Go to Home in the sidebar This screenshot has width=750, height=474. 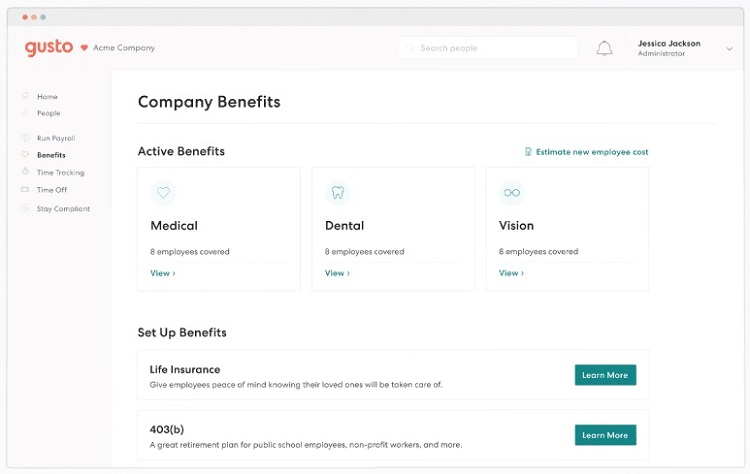tap(47, 97)
